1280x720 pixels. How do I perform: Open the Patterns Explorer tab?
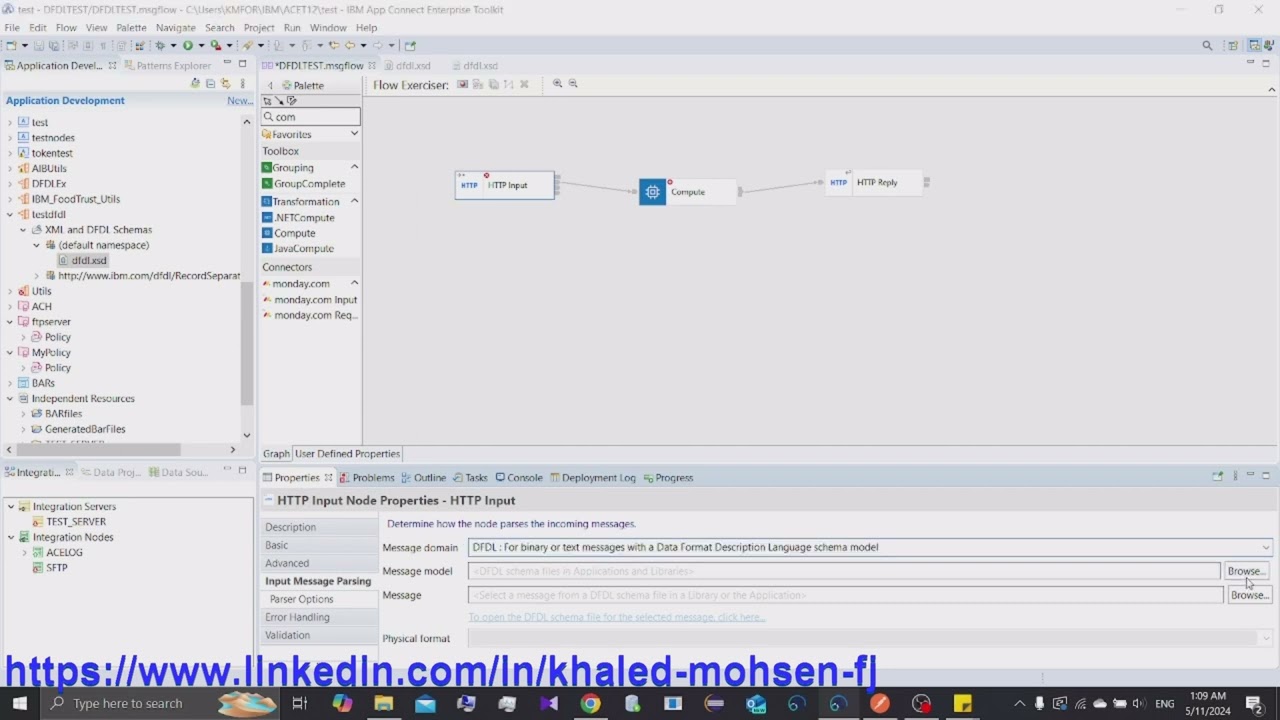click(x=167, y=66)
